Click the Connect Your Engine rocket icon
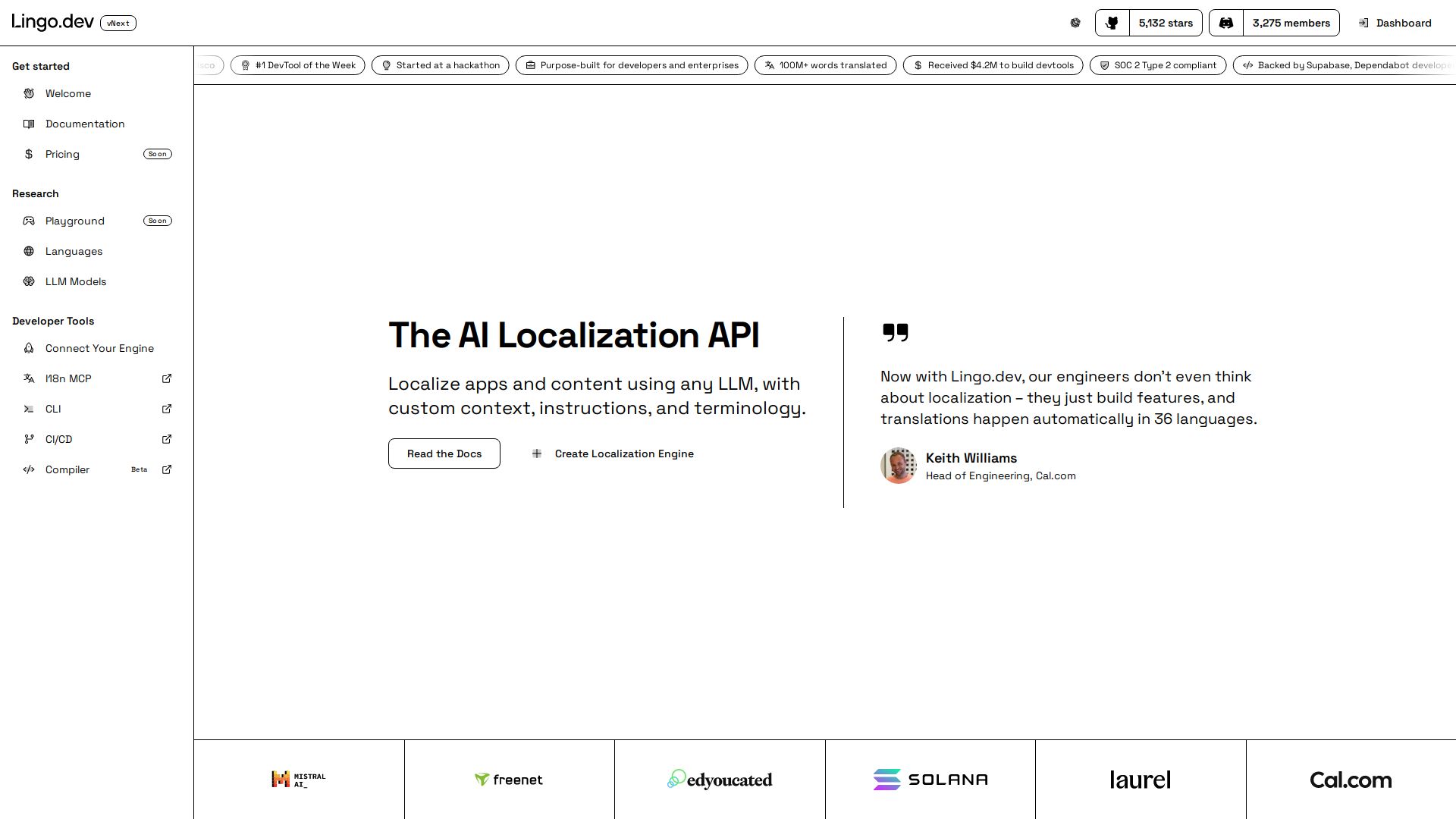1456x819 pixels. coord(29,348)
